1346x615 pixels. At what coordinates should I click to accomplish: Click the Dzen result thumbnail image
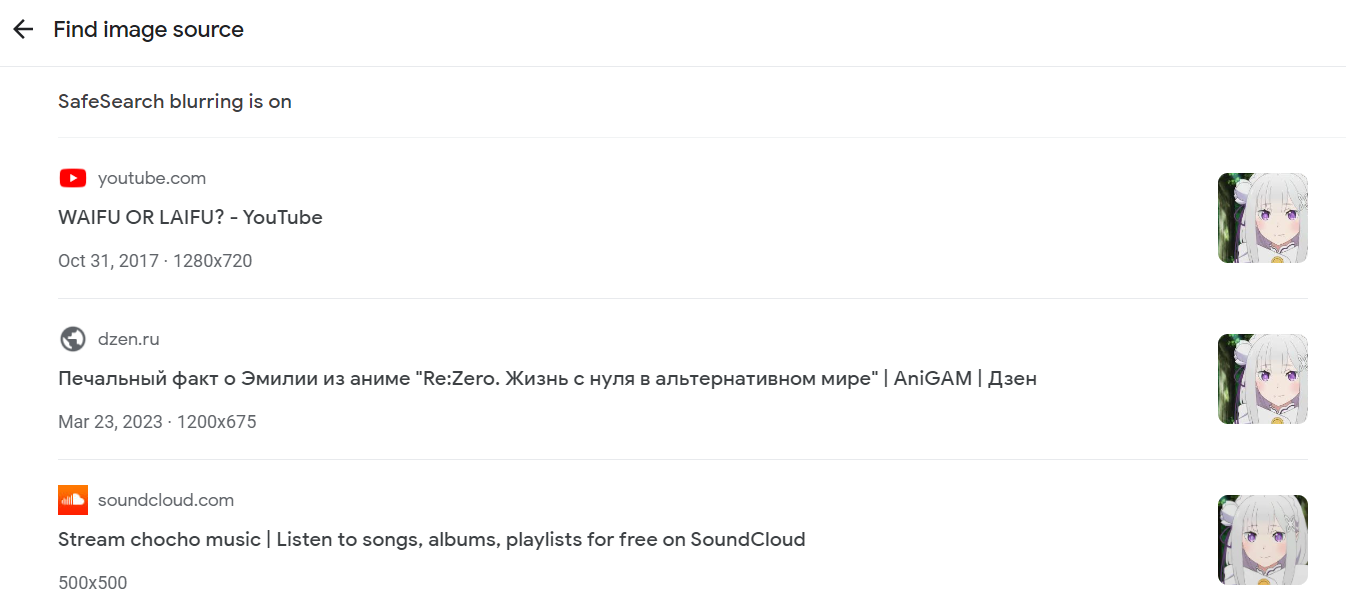click(1262, 378)
